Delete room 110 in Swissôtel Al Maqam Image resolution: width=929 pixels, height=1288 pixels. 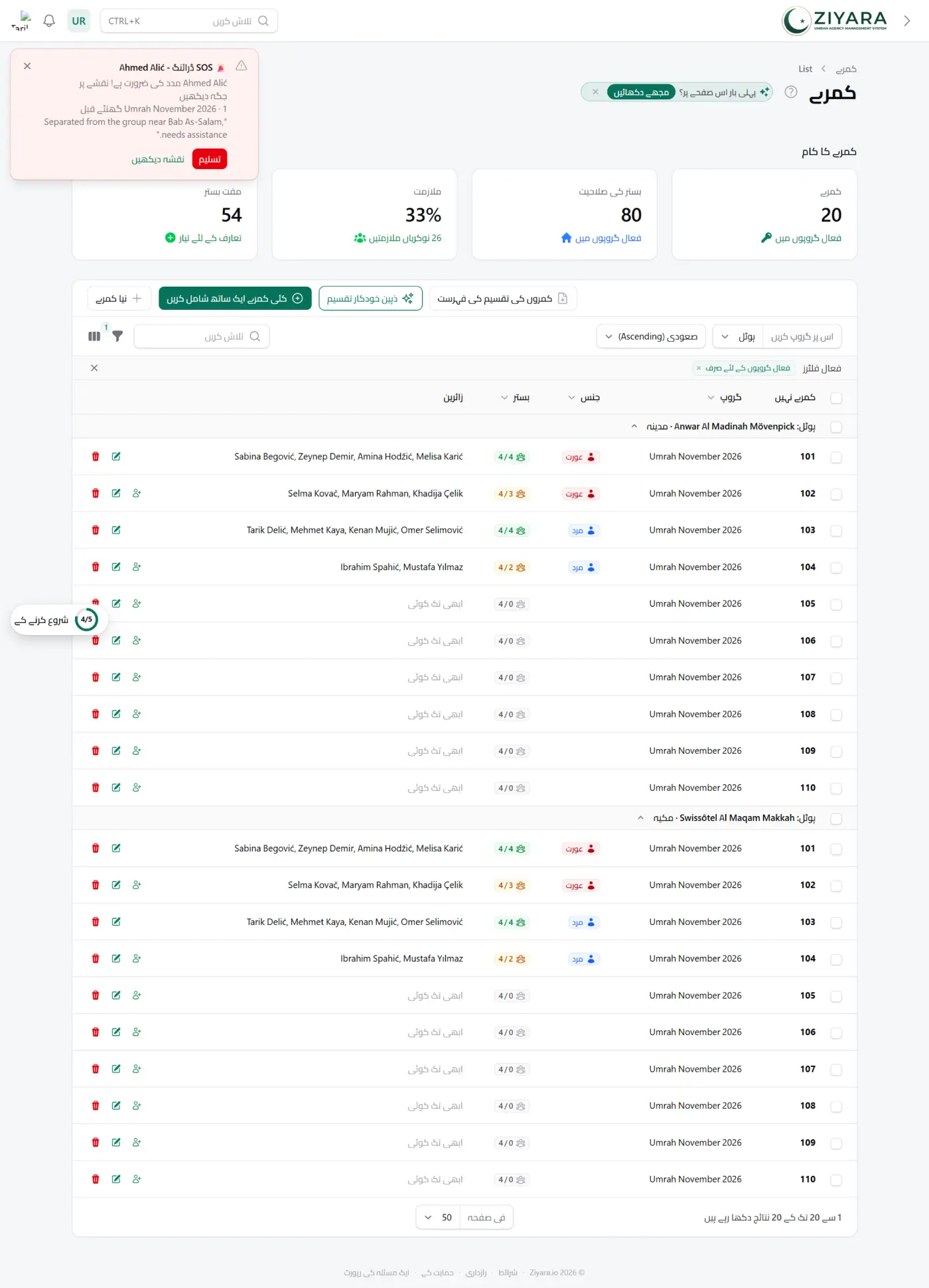coord(96,1179)
